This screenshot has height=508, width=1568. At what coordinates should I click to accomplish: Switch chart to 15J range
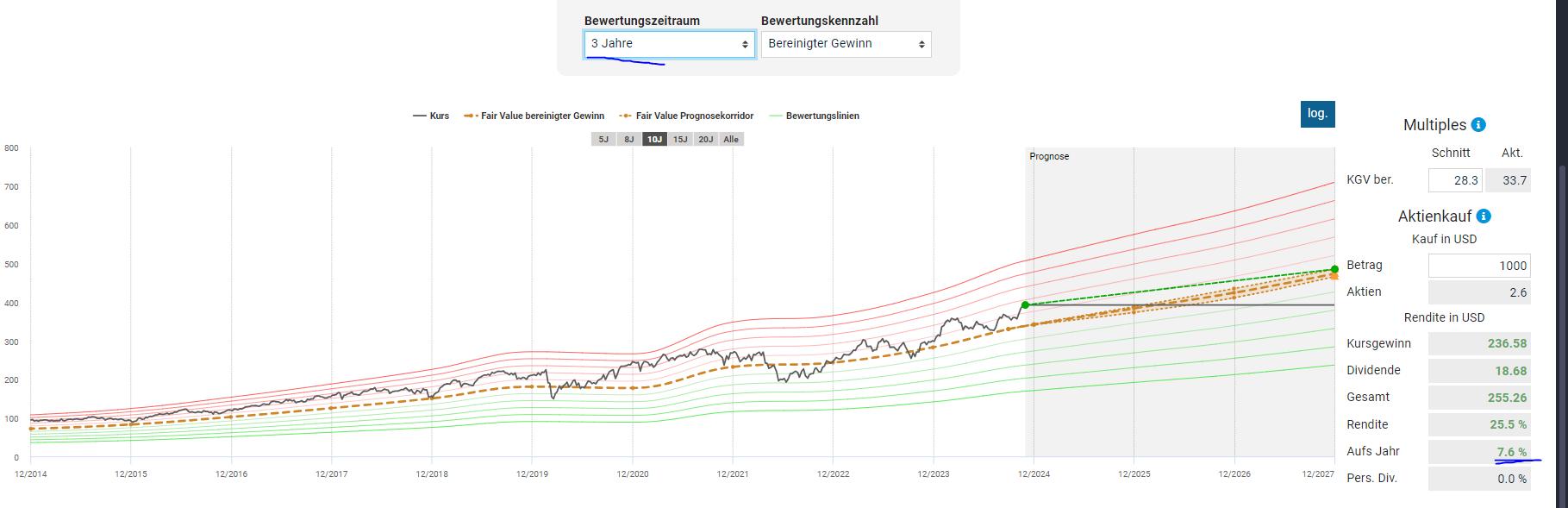(680, 140)
